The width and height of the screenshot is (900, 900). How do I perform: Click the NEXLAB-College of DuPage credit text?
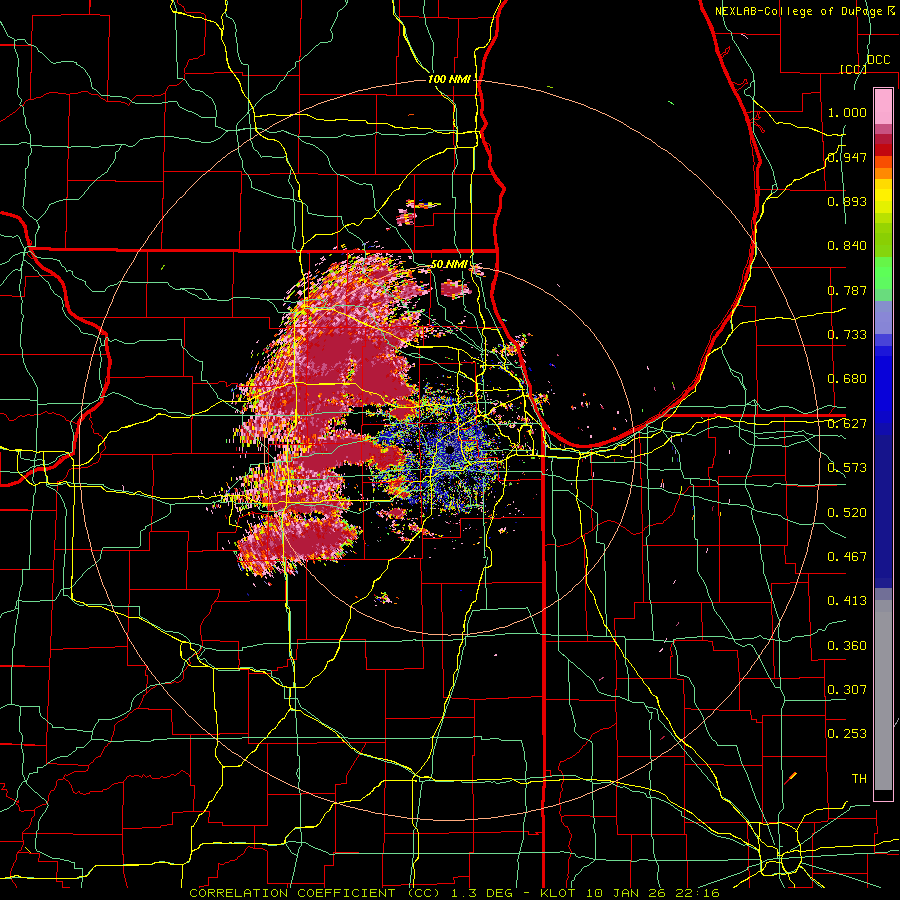point(800,11)
